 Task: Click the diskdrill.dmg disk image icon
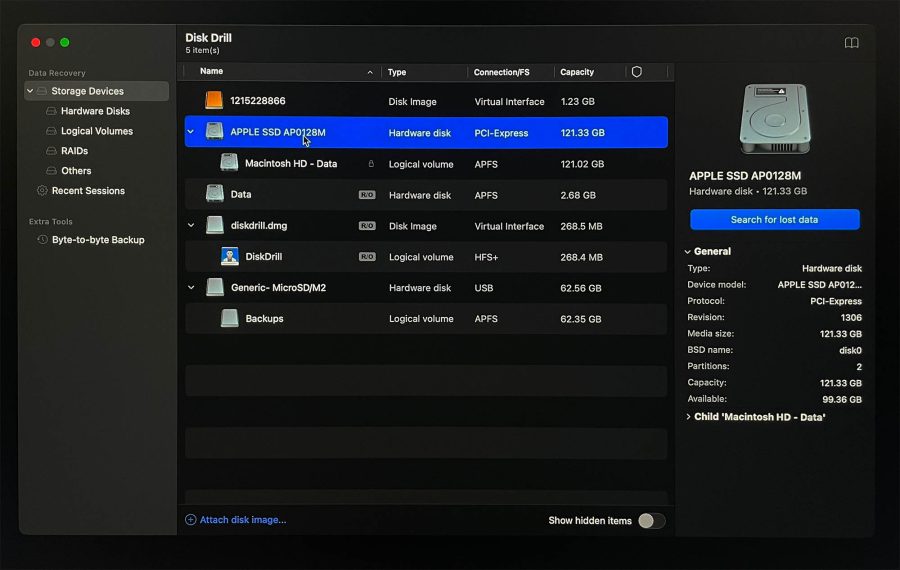[x=215, y=225]
